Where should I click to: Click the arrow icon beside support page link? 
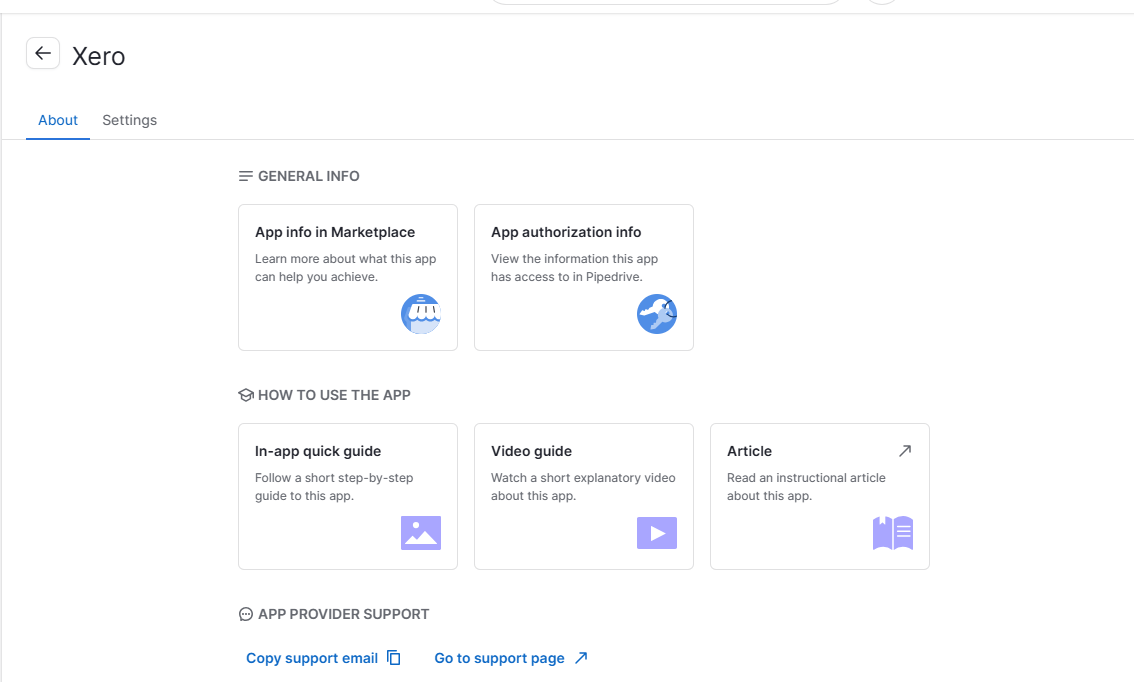581,657
